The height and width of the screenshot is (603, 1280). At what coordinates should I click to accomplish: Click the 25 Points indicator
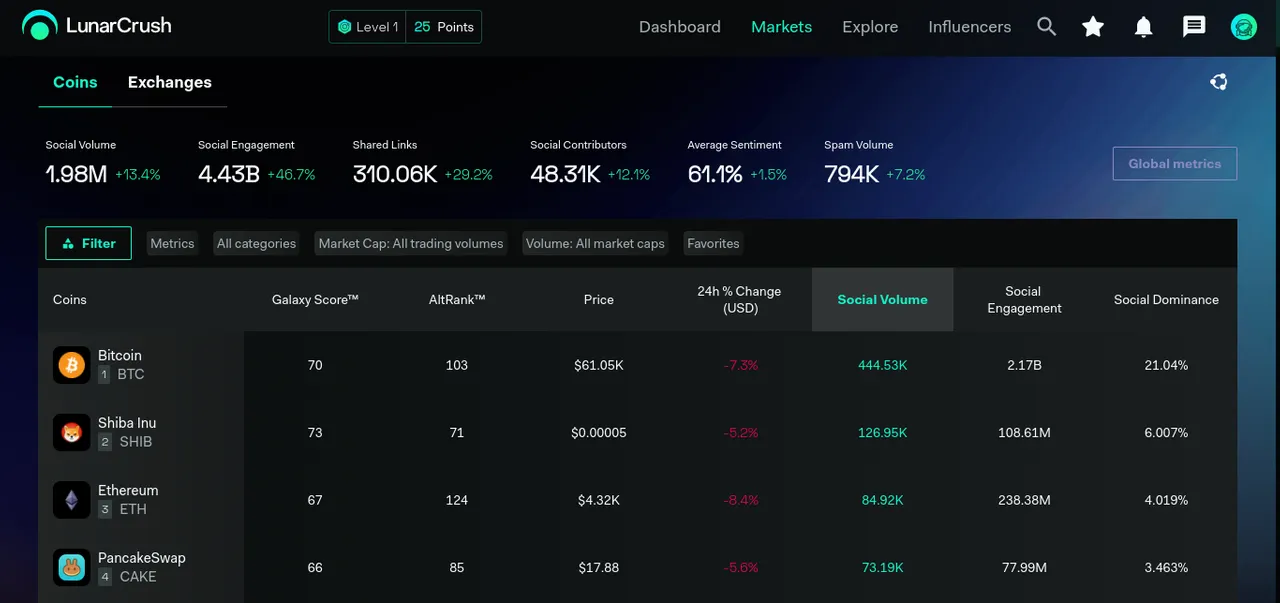[444, 27]
